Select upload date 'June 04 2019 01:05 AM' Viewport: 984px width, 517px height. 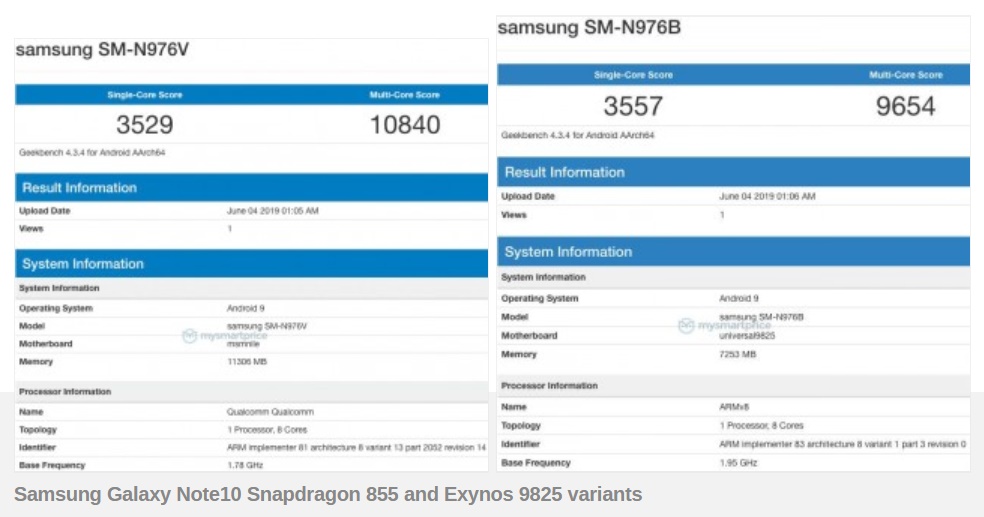click(x=272, y=211)
